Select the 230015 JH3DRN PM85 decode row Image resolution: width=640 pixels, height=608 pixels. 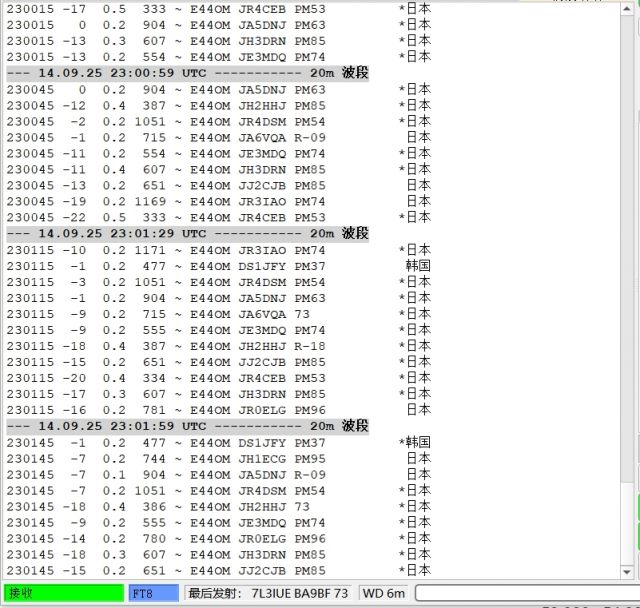[218, 41]
